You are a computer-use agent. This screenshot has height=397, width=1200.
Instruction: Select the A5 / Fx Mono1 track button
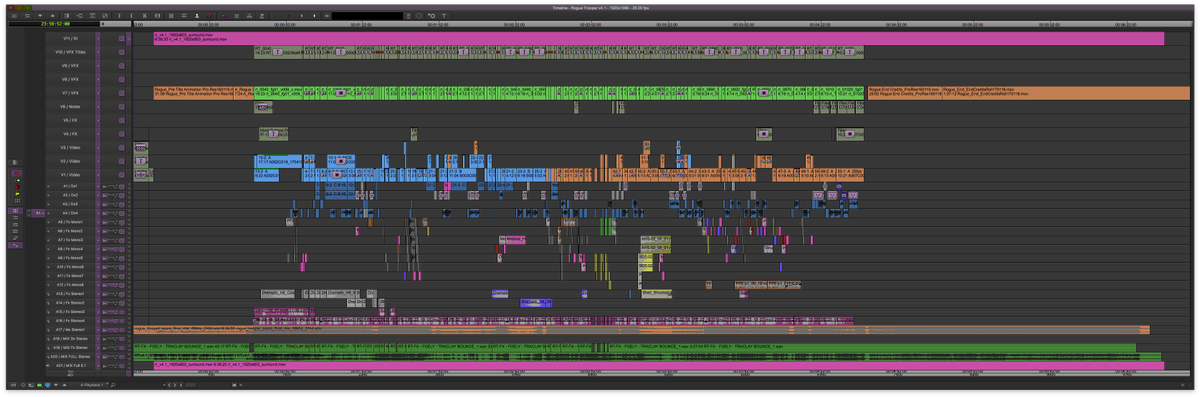click(70, 222)
